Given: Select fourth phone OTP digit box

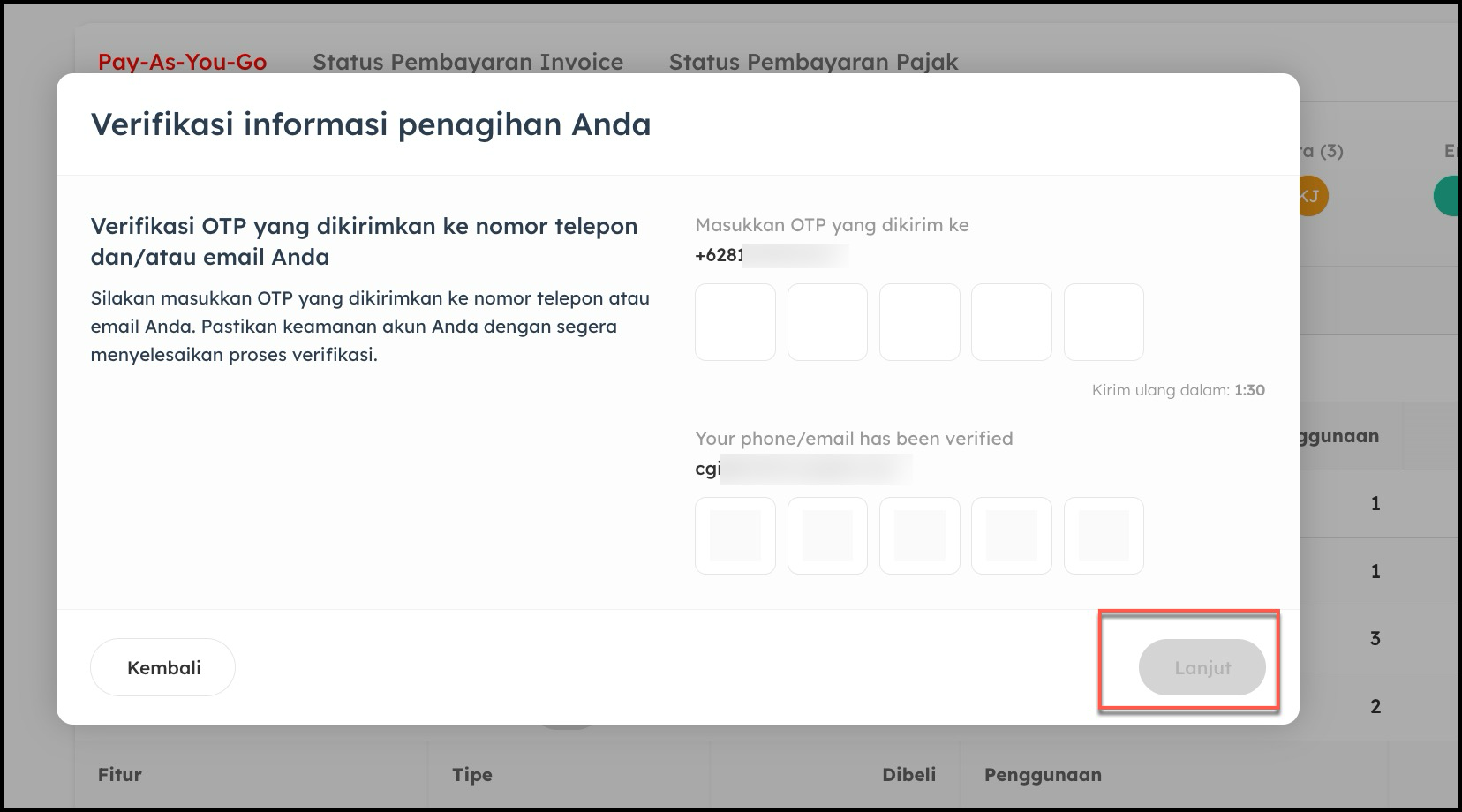Looking at the screenshot, I should (x=1011, y=322).
